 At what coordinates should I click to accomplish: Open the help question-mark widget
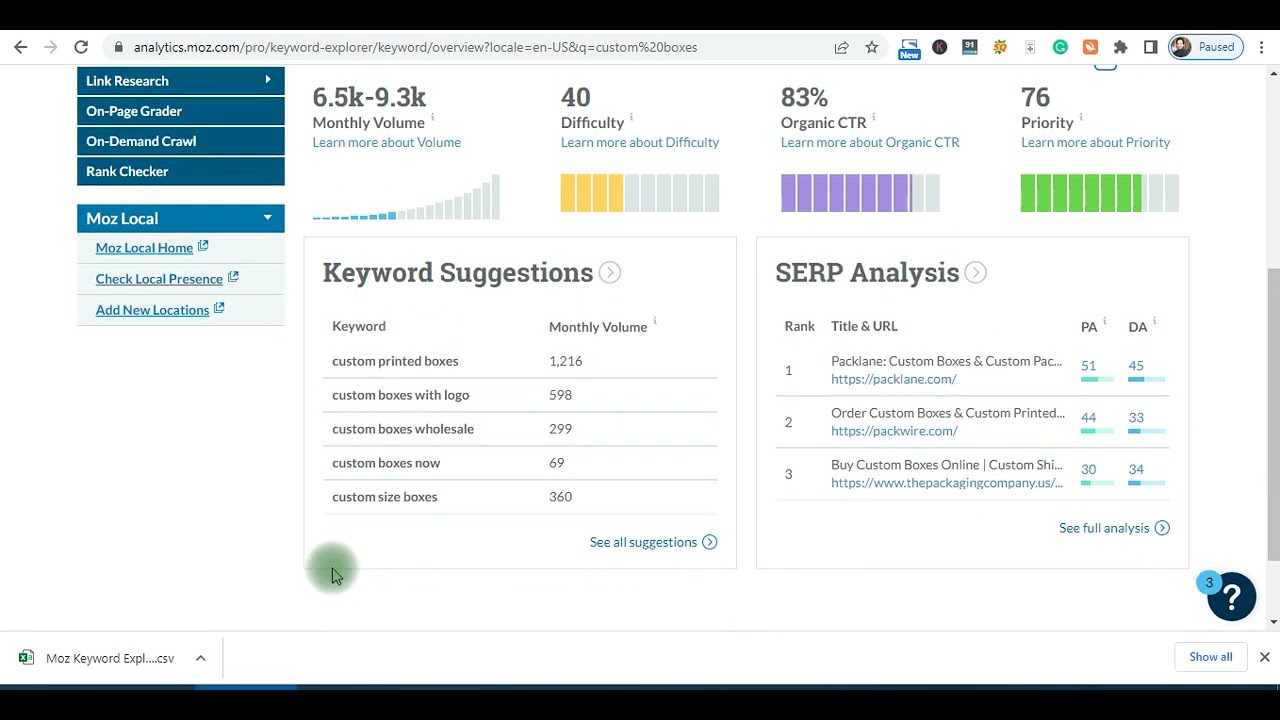click(x=1231, y=597)
